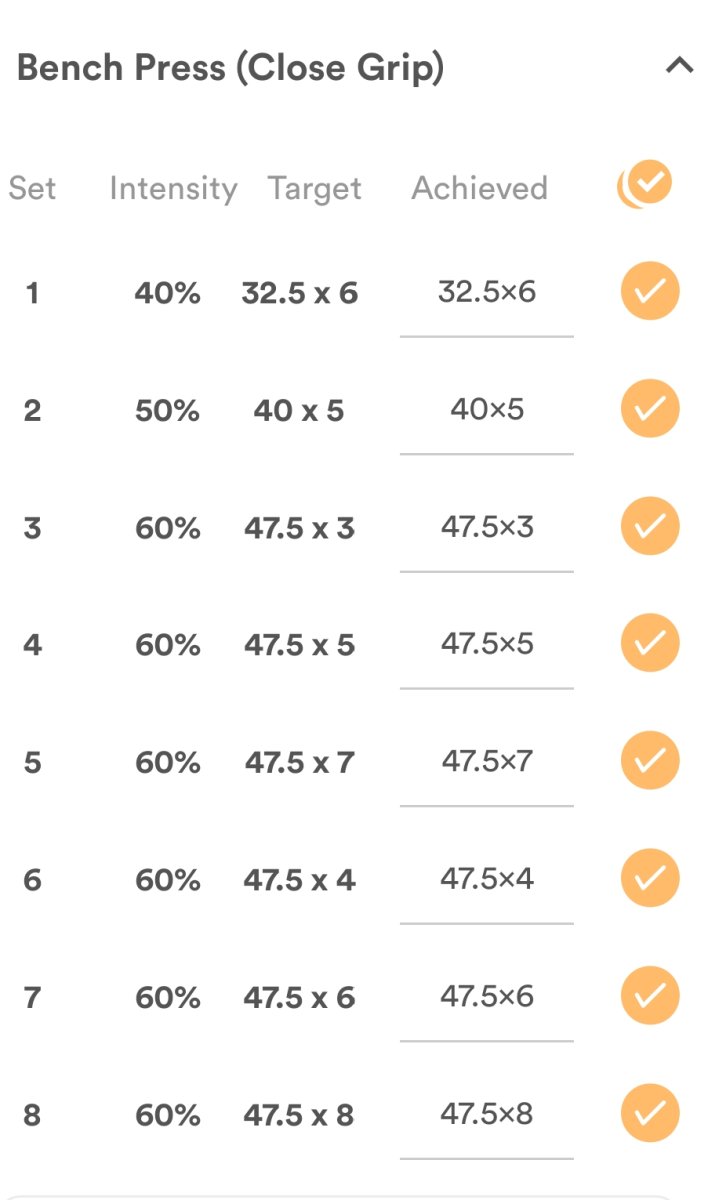Edit the 32.5×6 achieved field
708x1200 pixels.
click(487, 292)
